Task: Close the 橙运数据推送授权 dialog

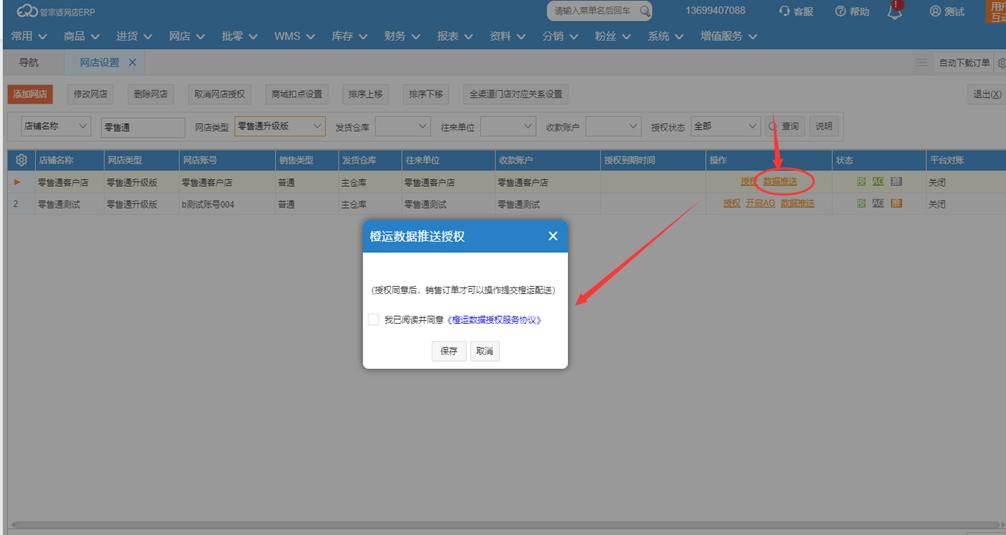Action: coord(552,236)
